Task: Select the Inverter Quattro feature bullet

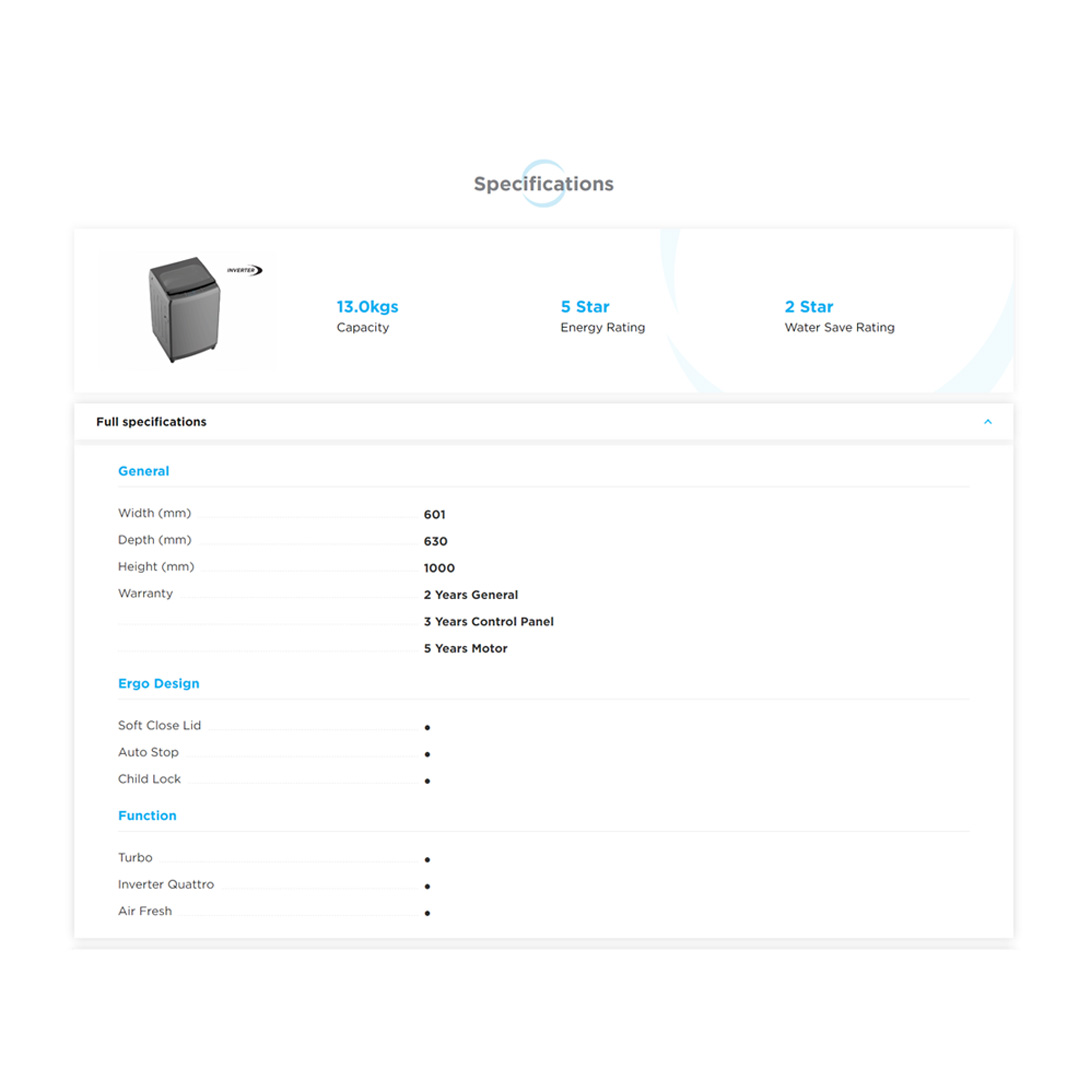Action: point(427,886)
